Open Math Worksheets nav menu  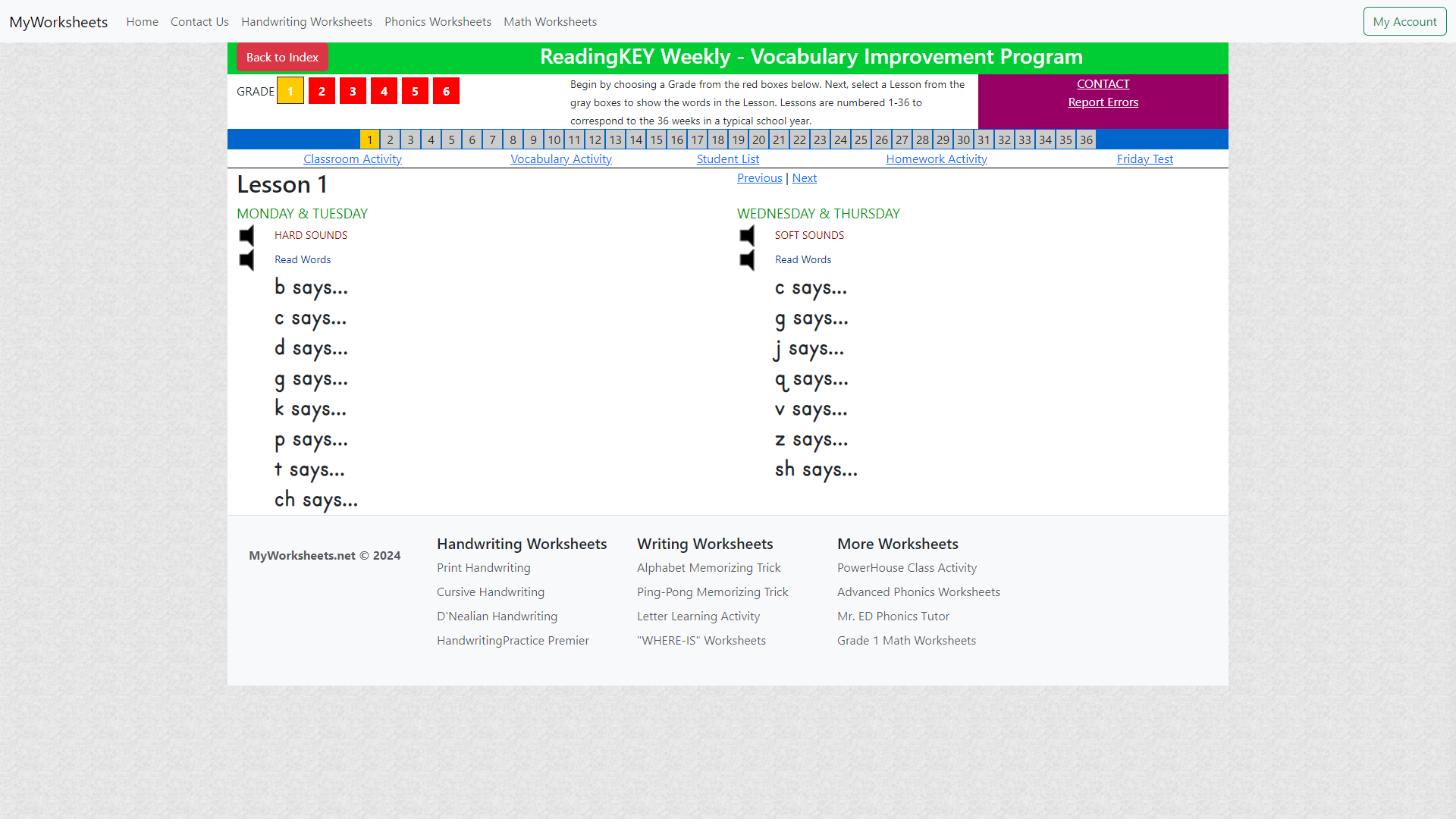tap(550, 22)
